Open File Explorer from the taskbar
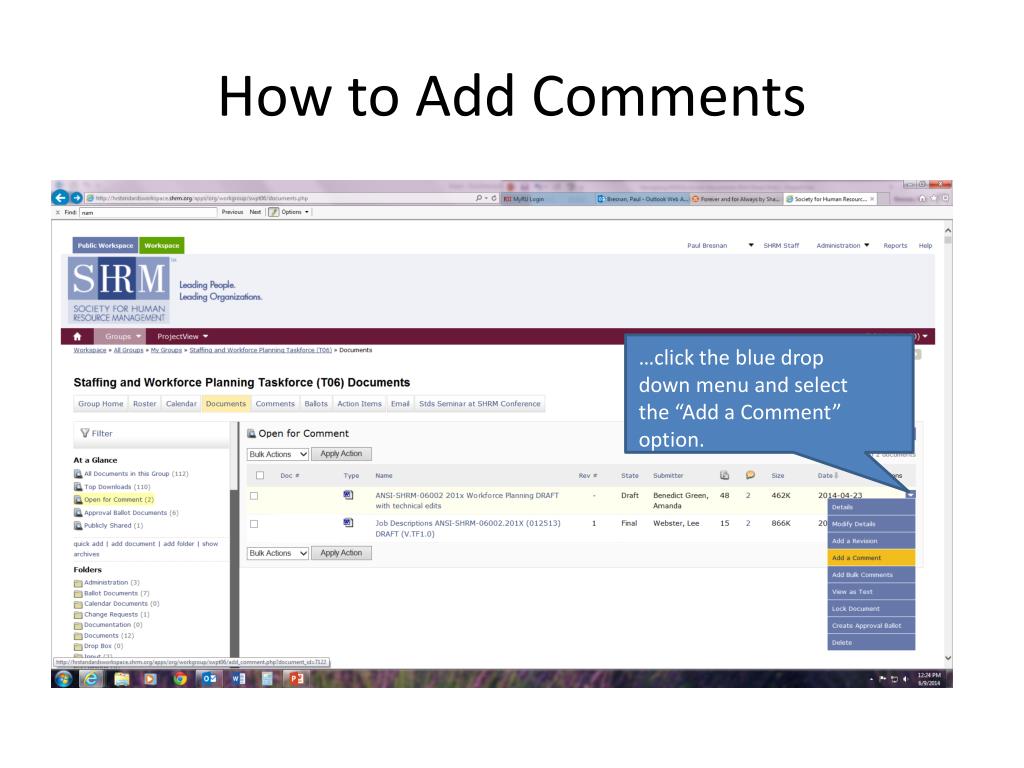1024x768 pixels. 121,679
